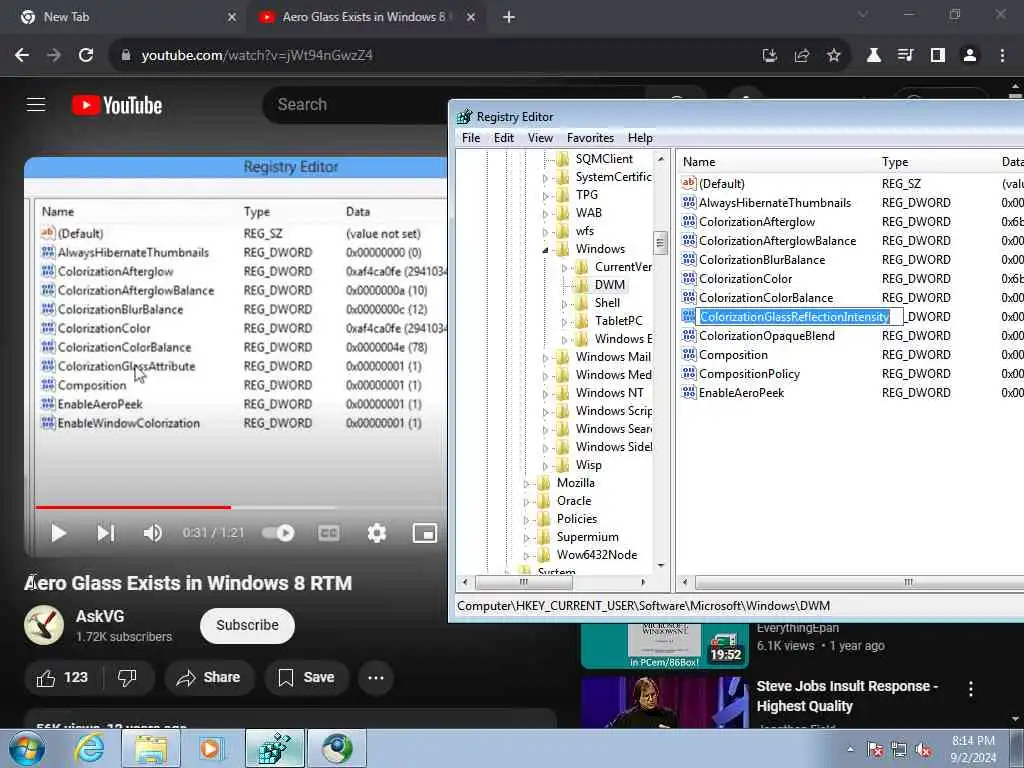Click the Name column header in Registry Editor
This screenshot has height=768, width=1024.
(x=776, y=162)
